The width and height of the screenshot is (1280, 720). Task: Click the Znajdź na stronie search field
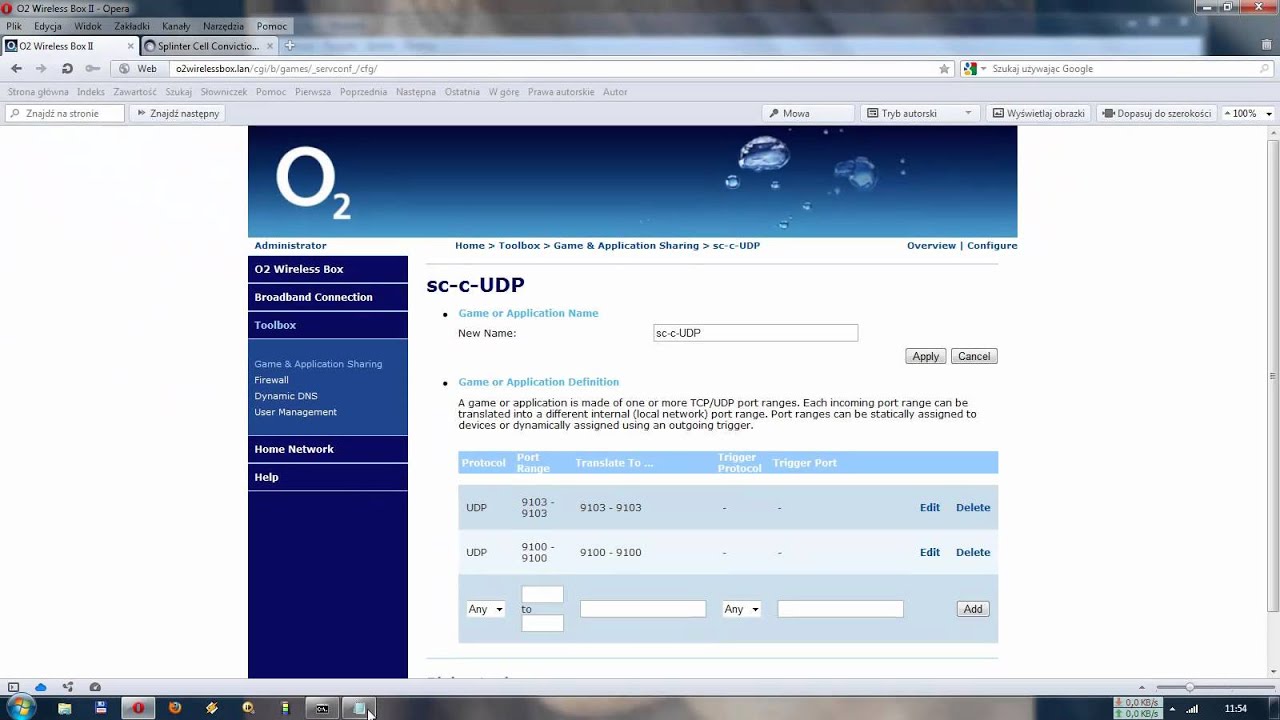[65, 113]
